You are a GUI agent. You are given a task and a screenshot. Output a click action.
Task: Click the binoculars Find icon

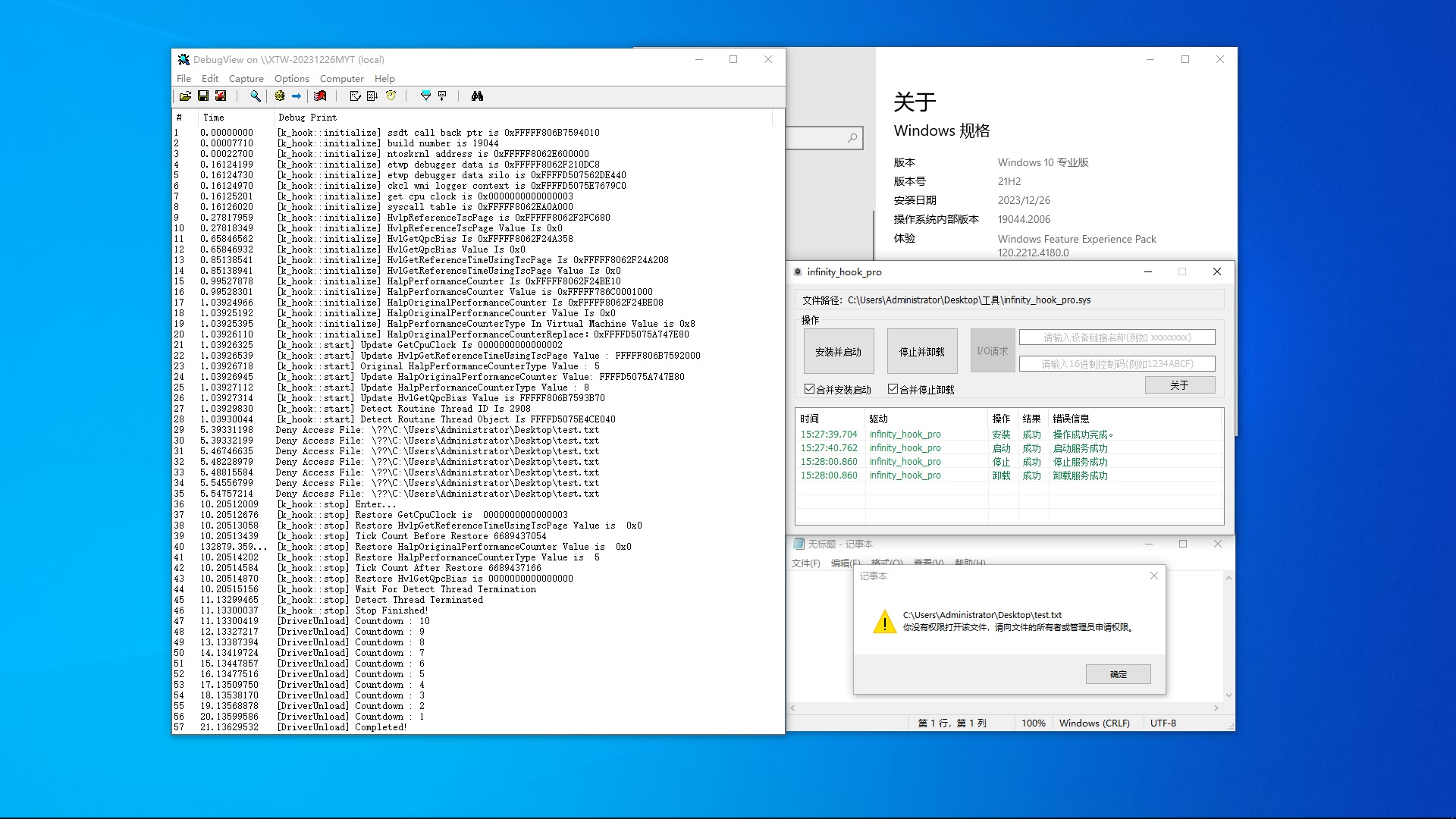click(x=477, y=96)
